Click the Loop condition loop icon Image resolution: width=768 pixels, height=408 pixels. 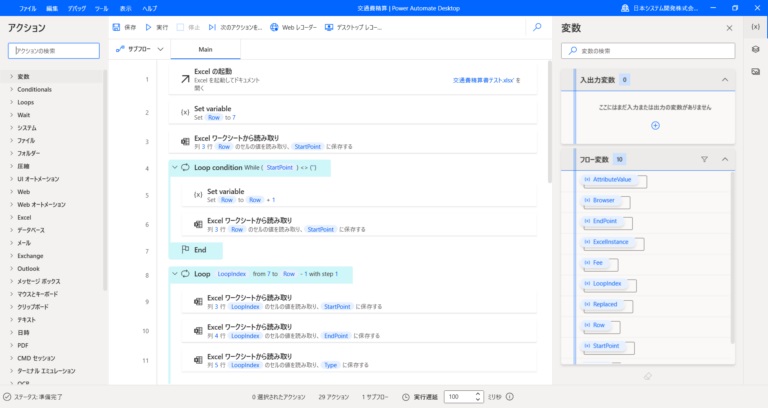(185, 168)
